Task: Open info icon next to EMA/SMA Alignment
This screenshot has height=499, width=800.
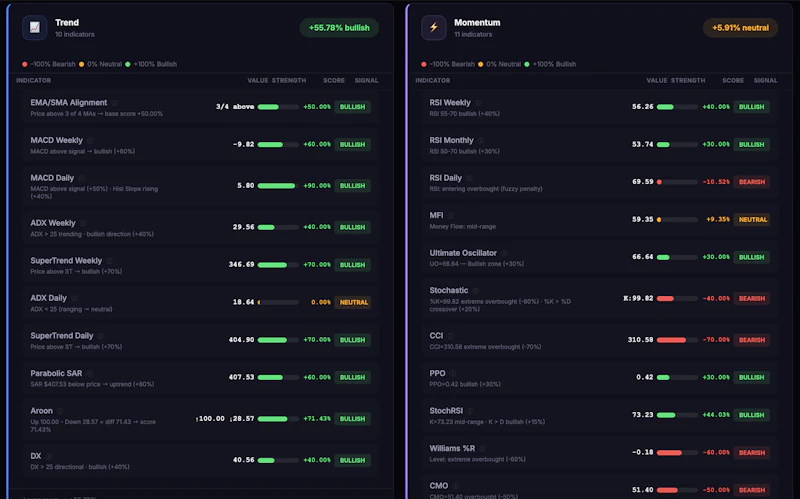Action: tap(114, 103)
